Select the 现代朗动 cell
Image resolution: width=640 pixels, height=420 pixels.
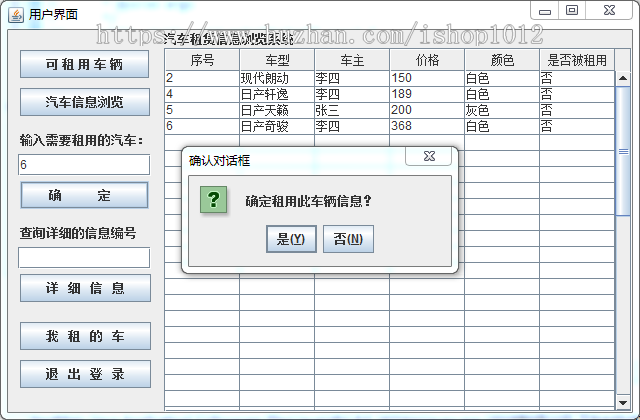277,78
